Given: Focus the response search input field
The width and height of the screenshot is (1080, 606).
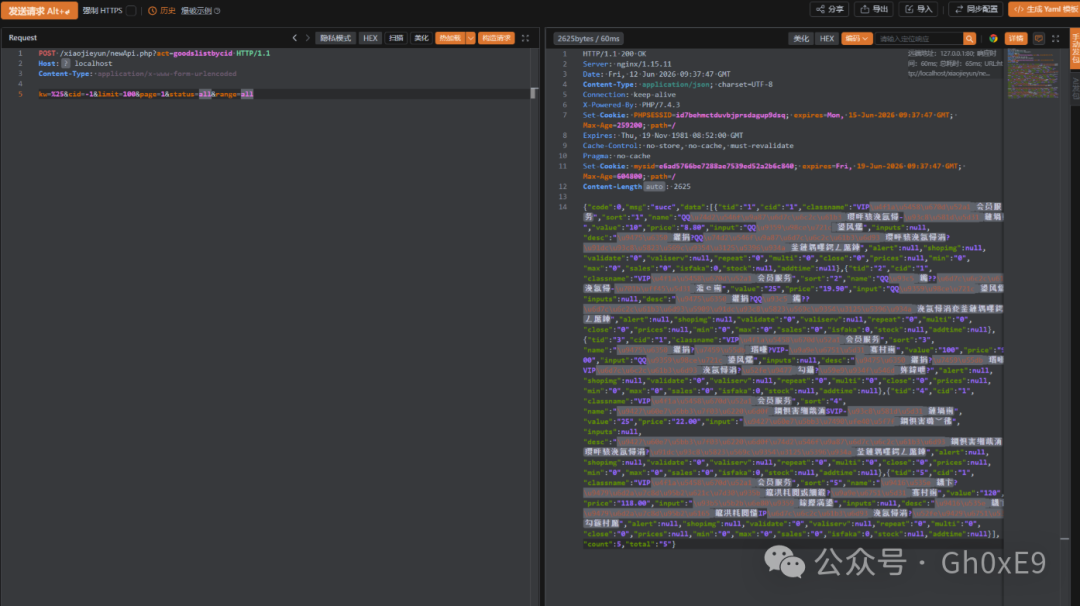Looking at the screenshot, I should (x=919, y=39).
